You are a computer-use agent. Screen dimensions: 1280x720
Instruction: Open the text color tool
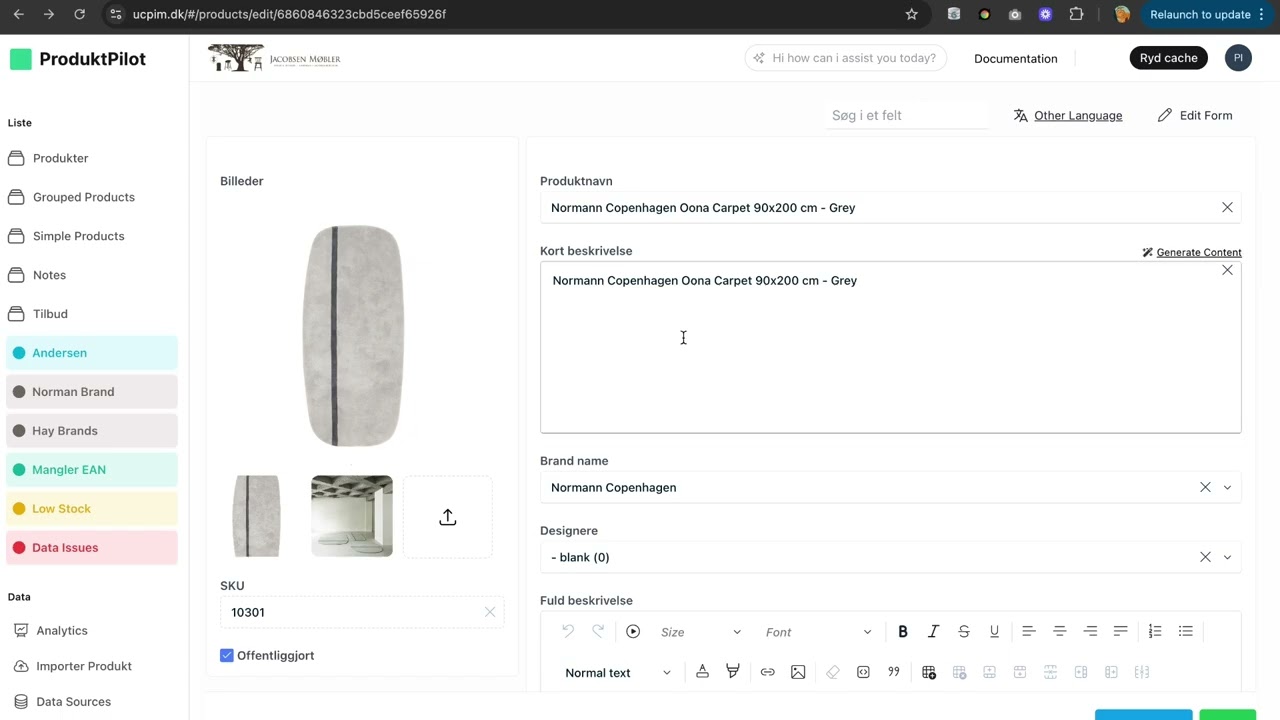702,672
